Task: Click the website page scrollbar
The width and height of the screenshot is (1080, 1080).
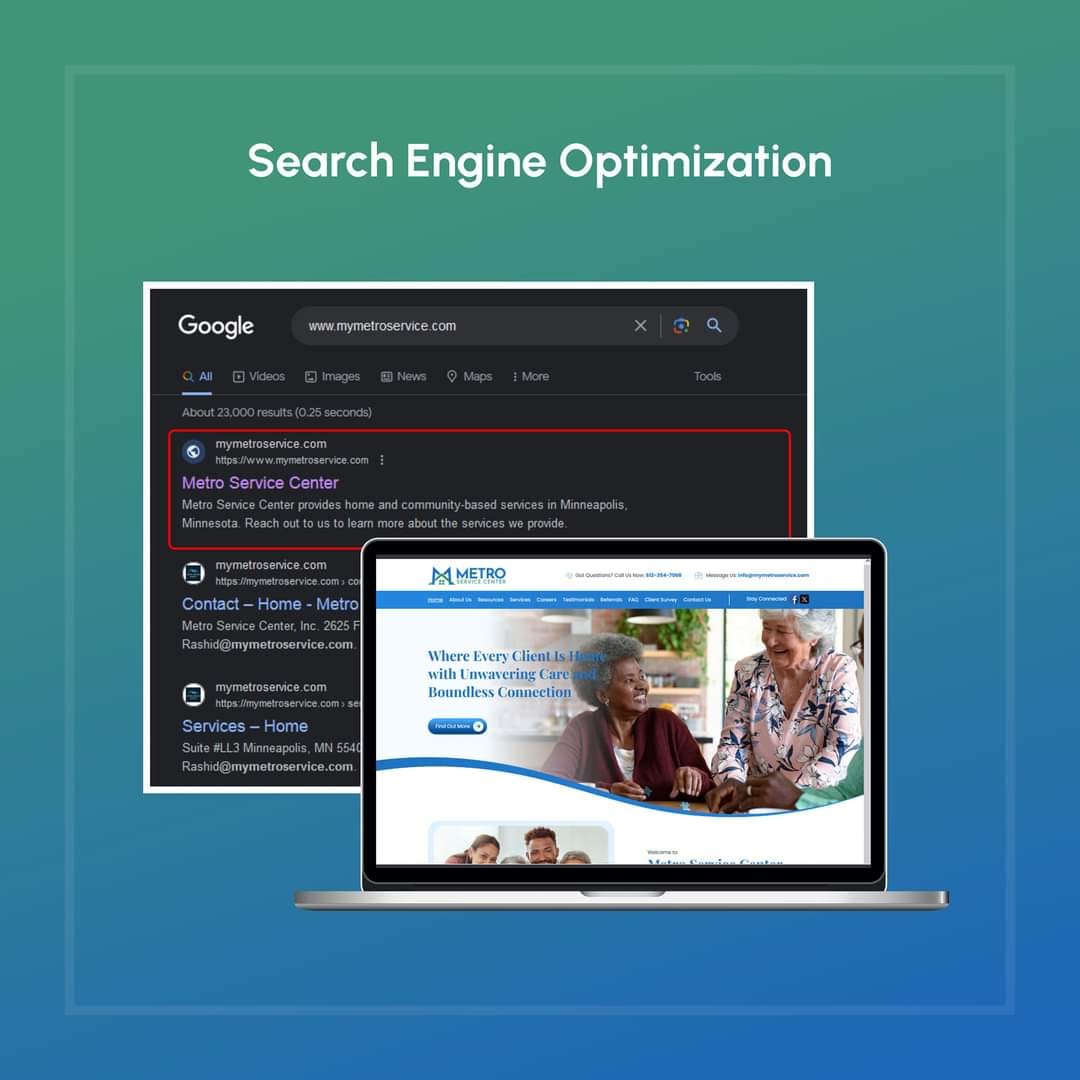Action: coord(867,711)
